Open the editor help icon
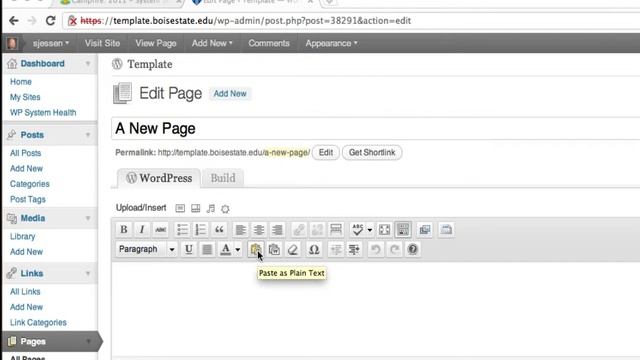This screenshot has width=640, height=360. [x=413, y=249]
